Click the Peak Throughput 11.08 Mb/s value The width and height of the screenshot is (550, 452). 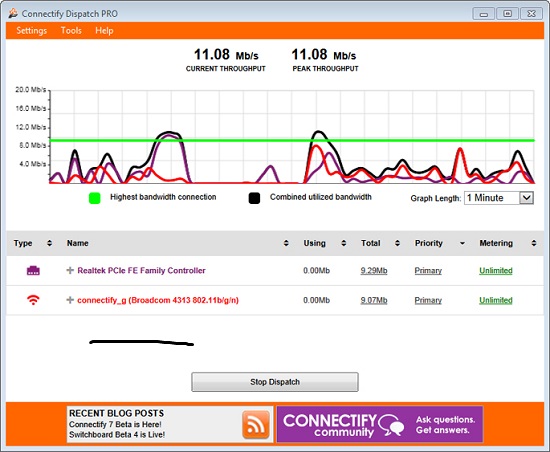(x=324, y=55)
